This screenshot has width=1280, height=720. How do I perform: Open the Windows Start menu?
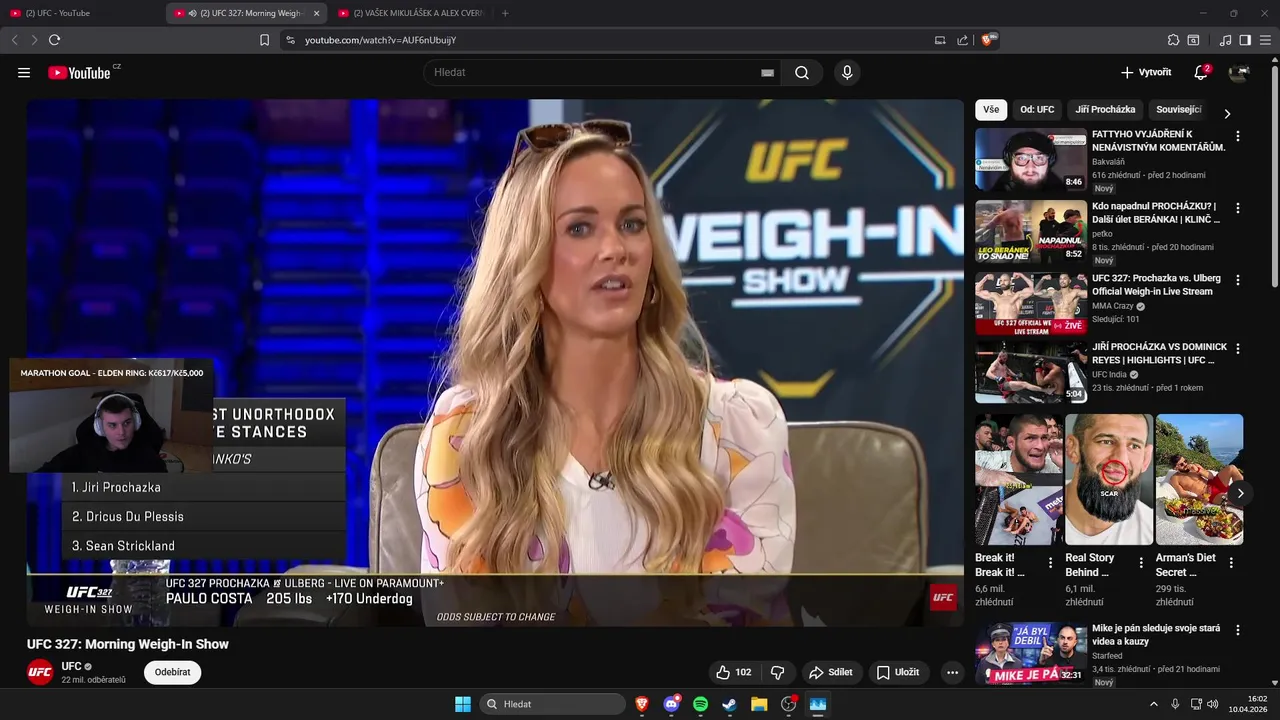tap(462, 704)
